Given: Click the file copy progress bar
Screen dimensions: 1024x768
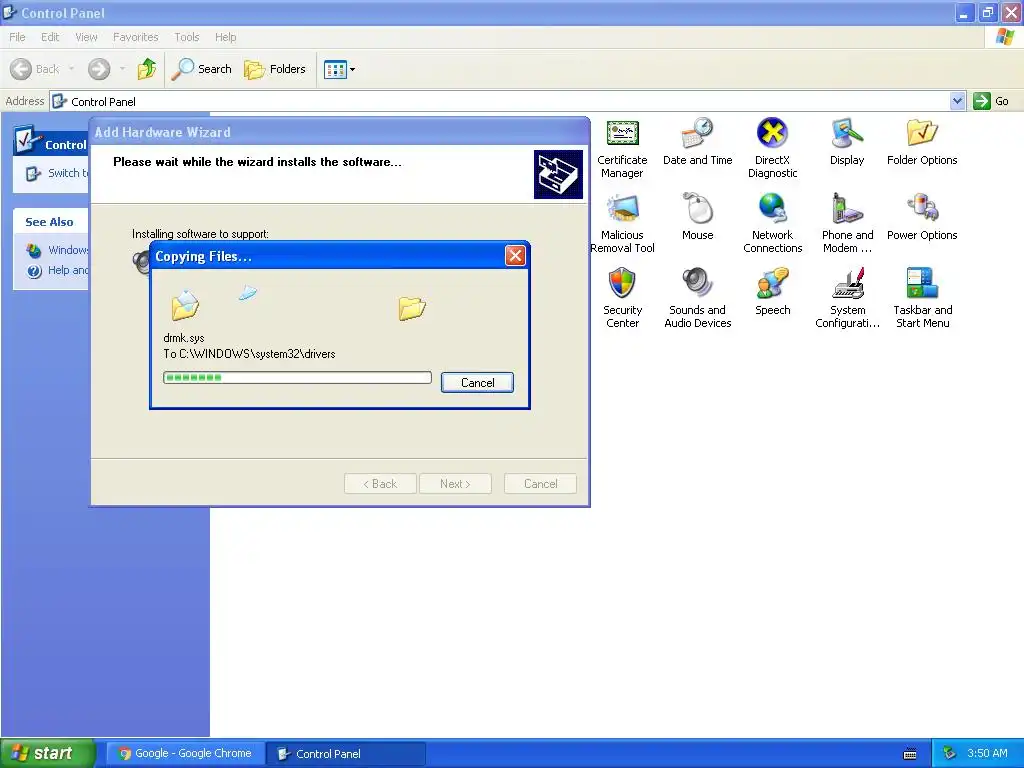Looking at the screenshot, I should point(297,377).
